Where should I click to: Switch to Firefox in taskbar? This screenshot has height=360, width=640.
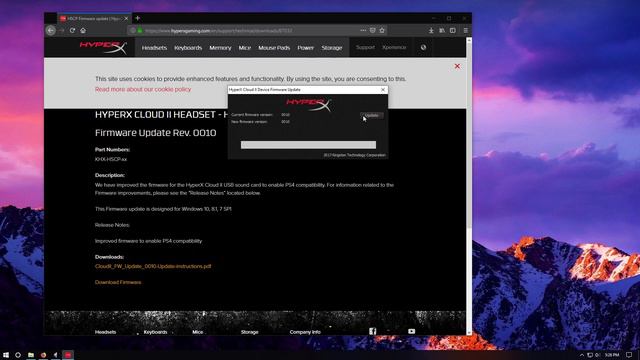click(43, 355)
